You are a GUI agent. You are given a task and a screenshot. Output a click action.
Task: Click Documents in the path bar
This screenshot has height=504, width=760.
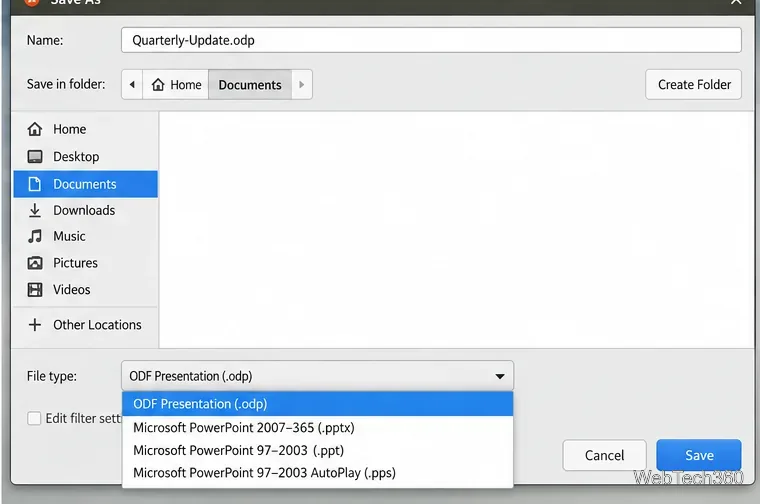coord(250,85)
